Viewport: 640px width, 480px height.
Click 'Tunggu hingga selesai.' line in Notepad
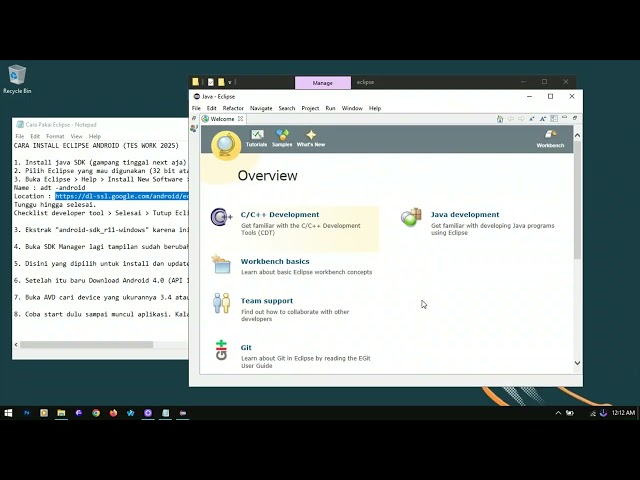[x=55, y=204]
